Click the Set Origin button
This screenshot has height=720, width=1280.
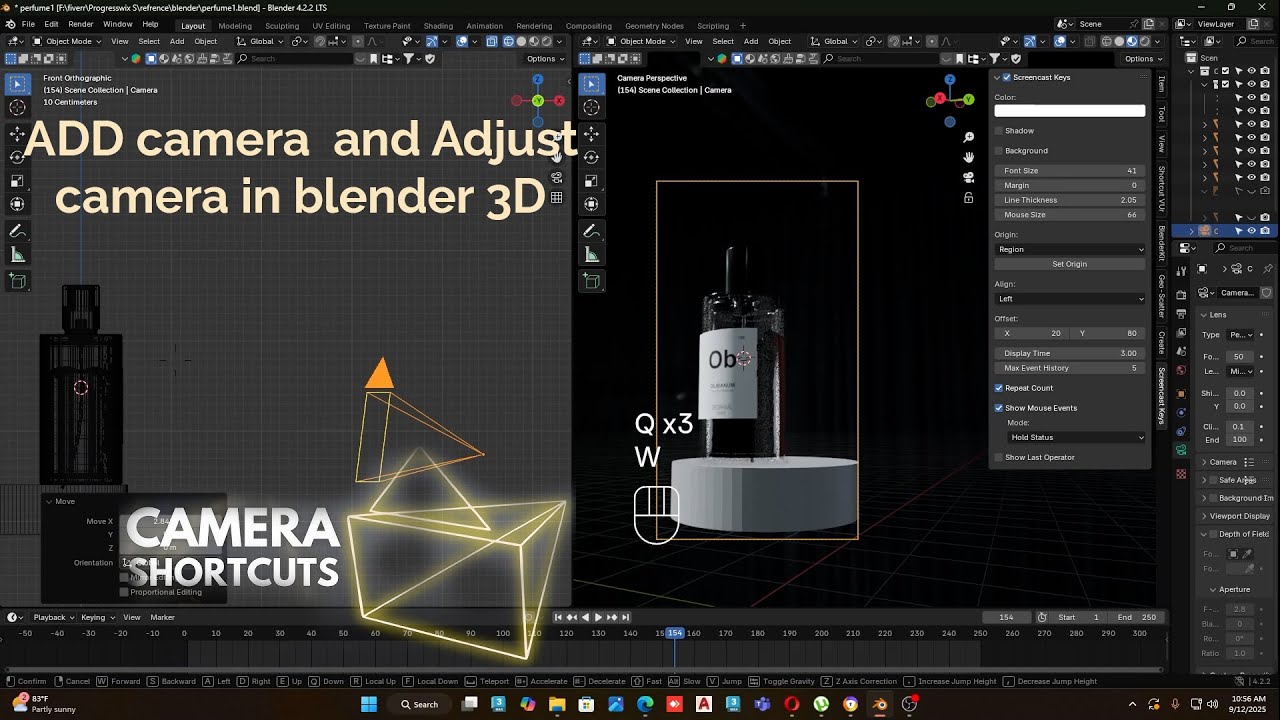1070,264
